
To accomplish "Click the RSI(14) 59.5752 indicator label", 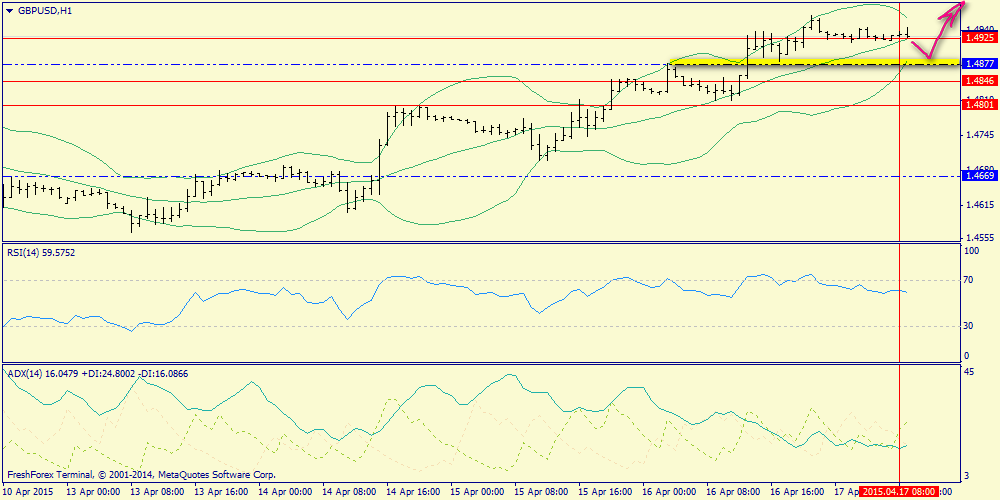I will pyautogui.click(x=41, y=253).
